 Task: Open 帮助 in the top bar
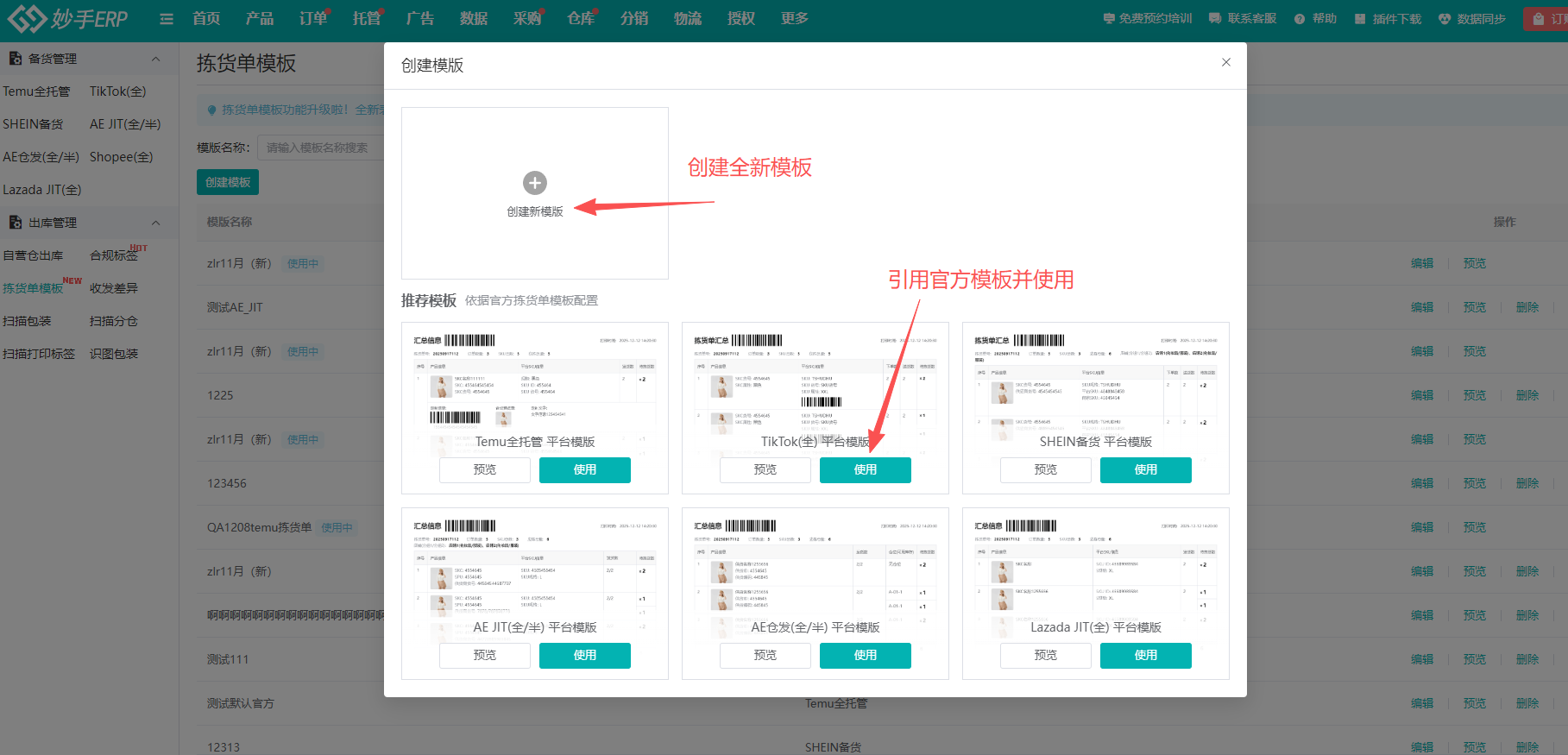tap(1316, 18)
